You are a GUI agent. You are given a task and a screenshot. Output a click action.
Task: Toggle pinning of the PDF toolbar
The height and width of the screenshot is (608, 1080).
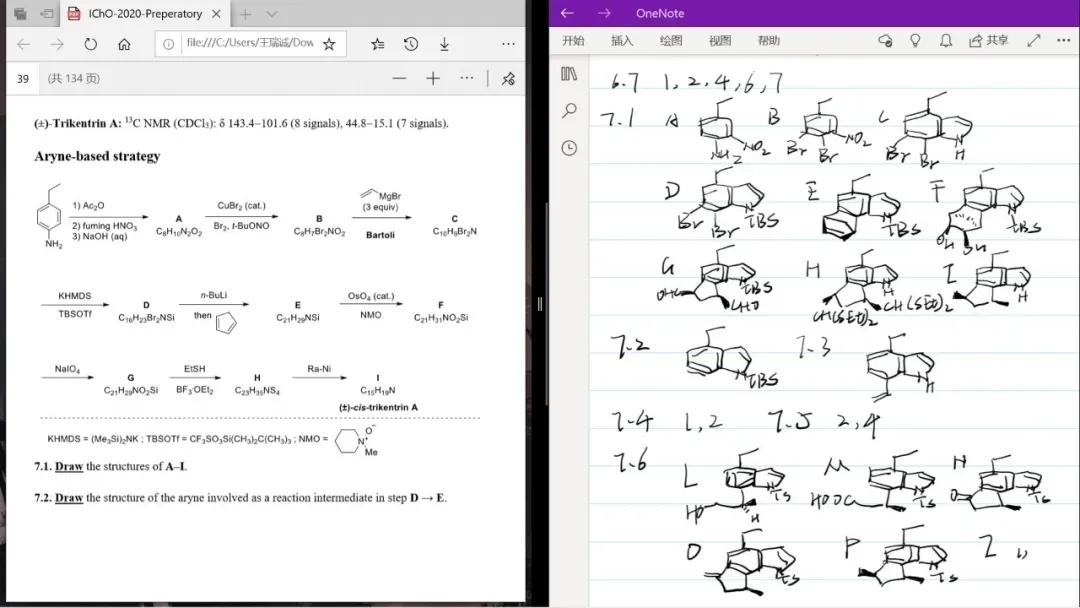(508, 79)
